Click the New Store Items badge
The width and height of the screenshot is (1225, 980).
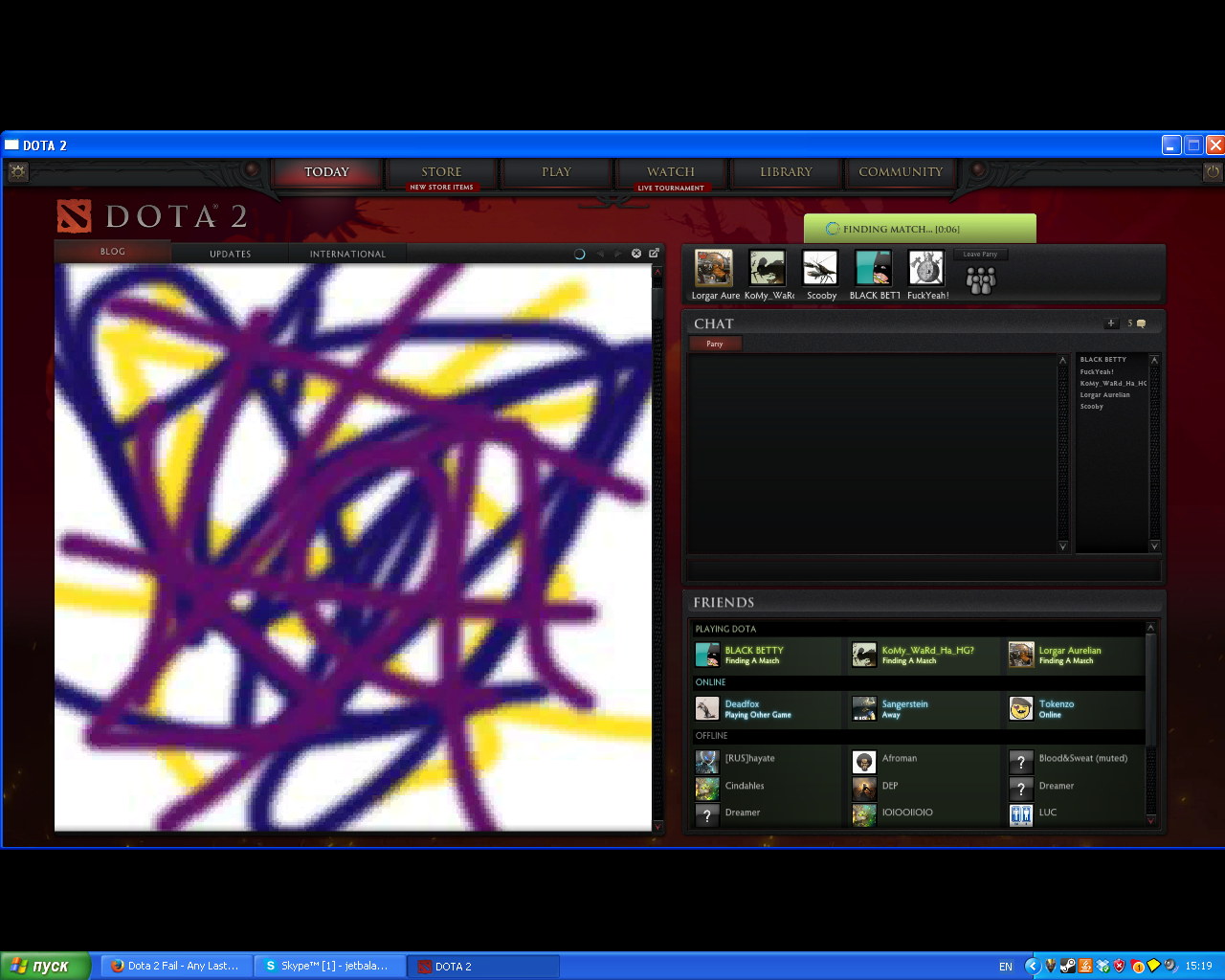pyautogui.click(x=441, y=188)
